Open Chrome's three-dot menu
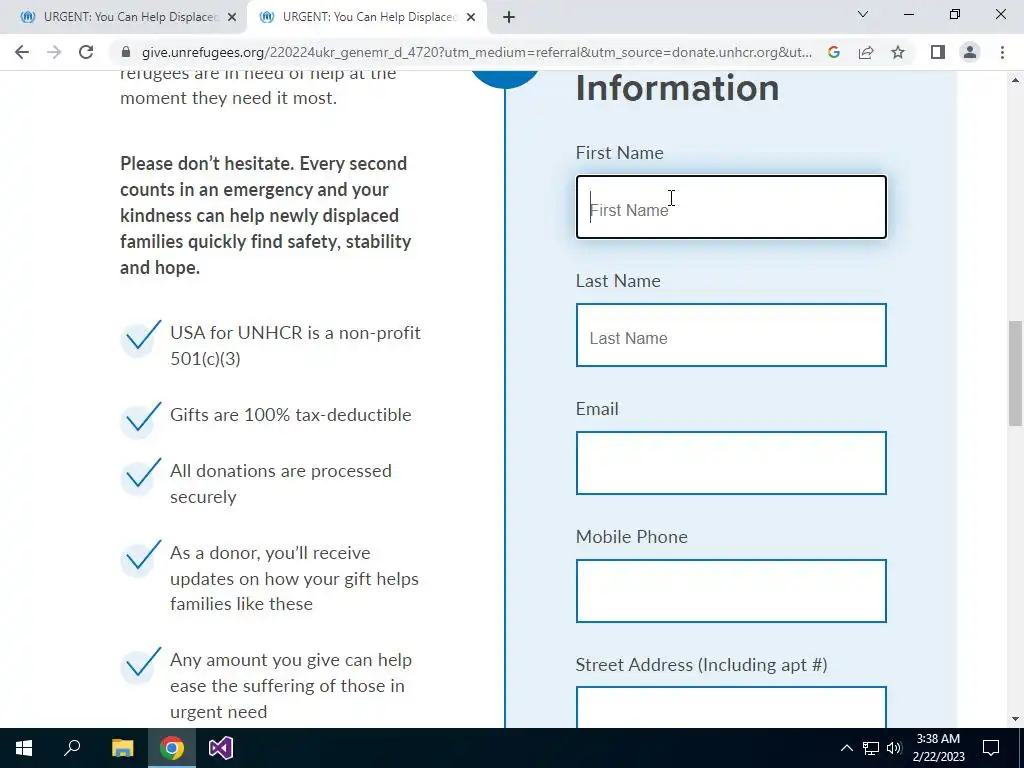This screenshot has height=768, width=1024. tap(1002, 52)
